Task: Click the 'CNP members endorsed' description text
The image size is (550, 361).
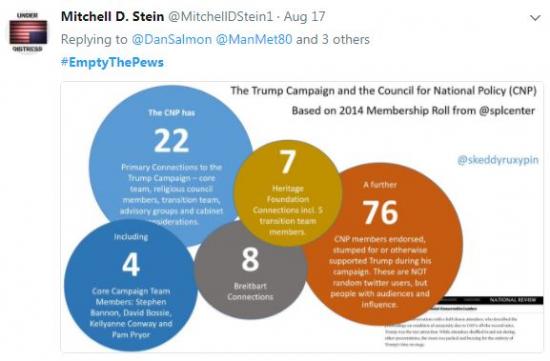Action: tap(380, 272)
